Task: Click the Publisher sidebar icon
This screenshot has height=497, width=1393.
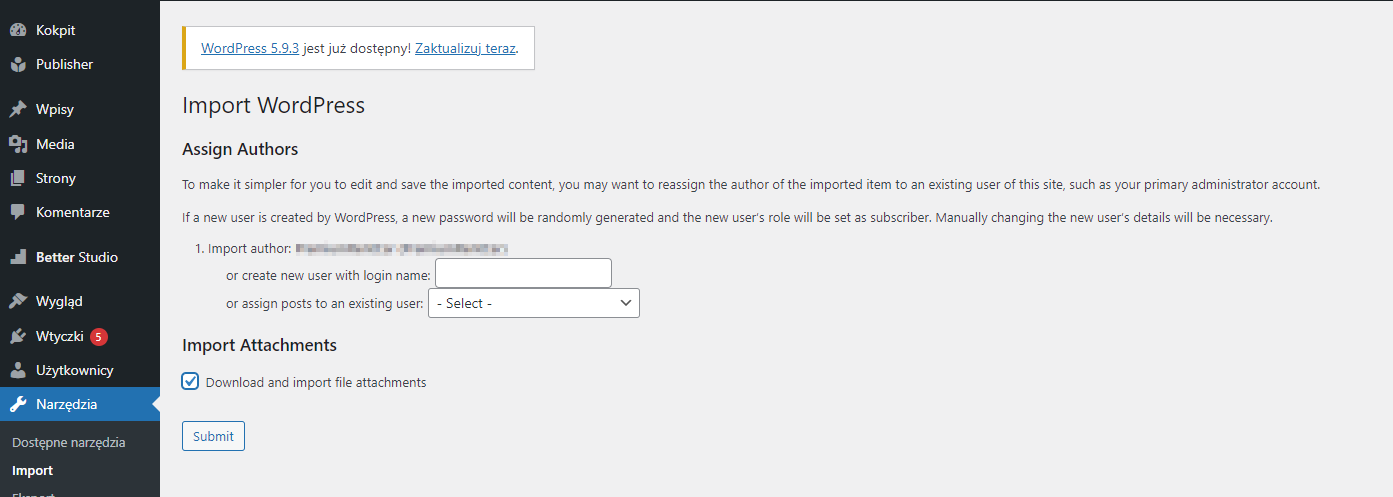Action: [18, 65]
